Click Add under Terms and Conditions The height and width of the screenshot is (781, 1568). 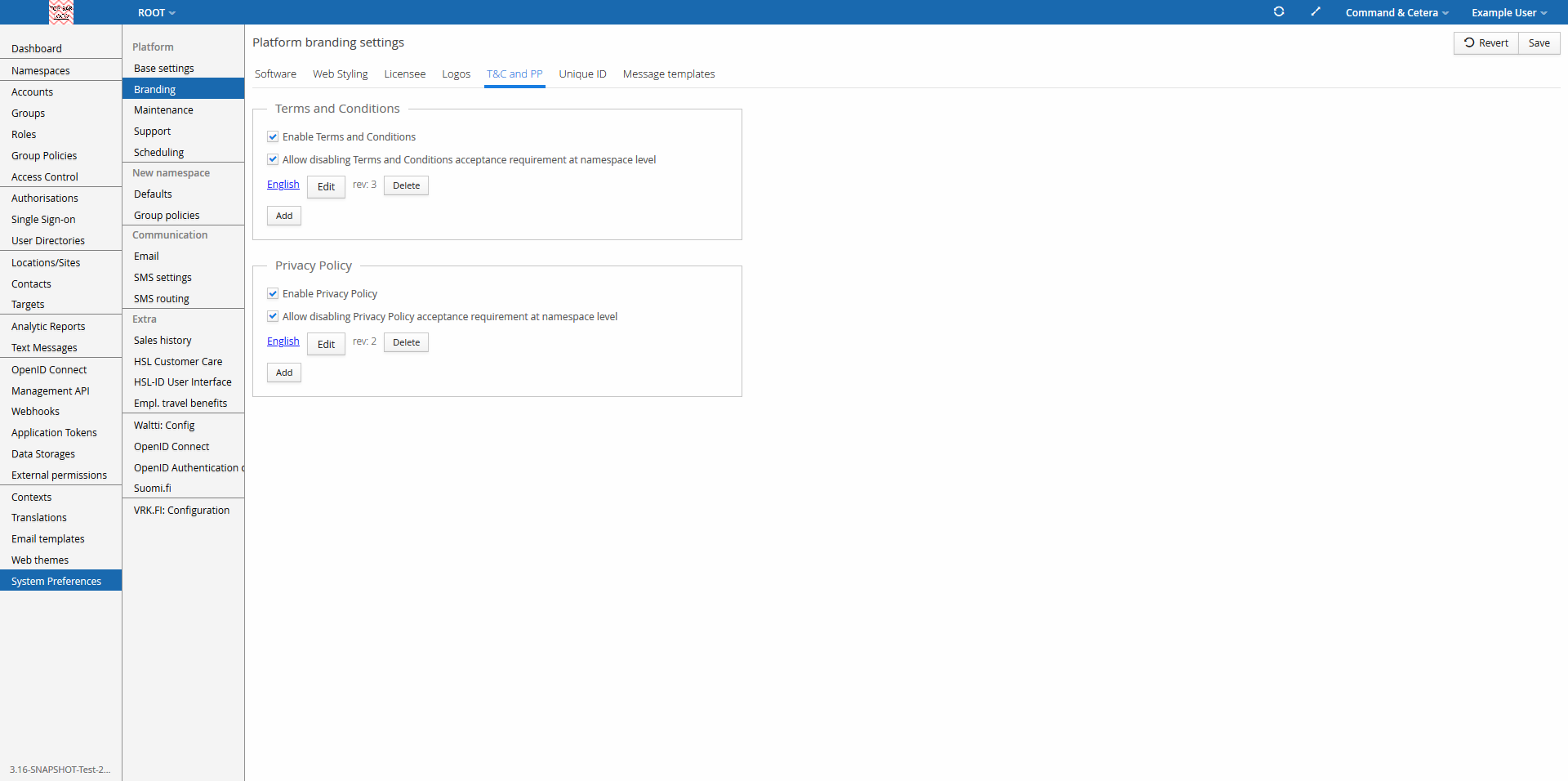[x=284, y=216]
